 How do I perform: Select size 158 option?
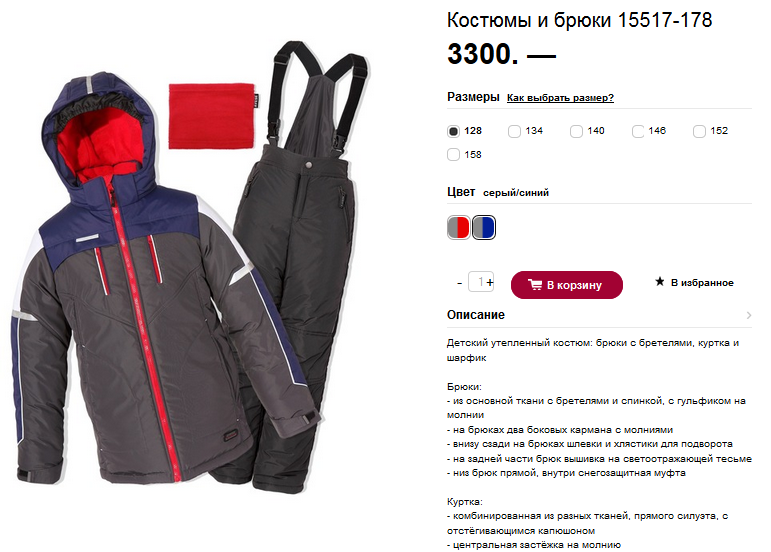(453, 155)
